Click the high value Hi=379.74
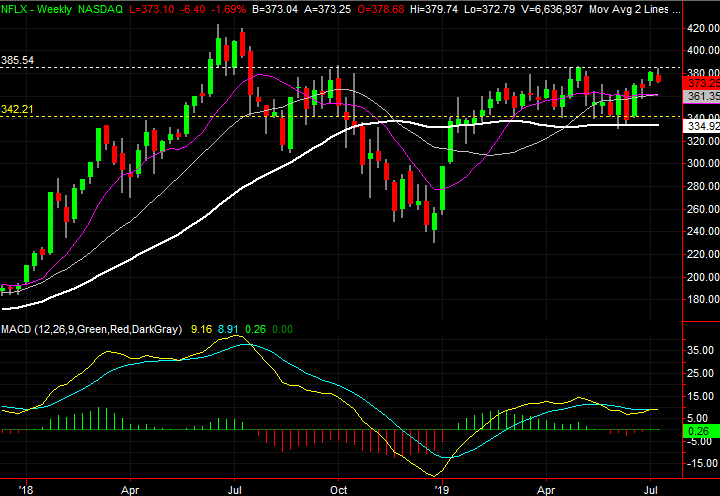The image size is (720, 496). [x=434, y=9]
